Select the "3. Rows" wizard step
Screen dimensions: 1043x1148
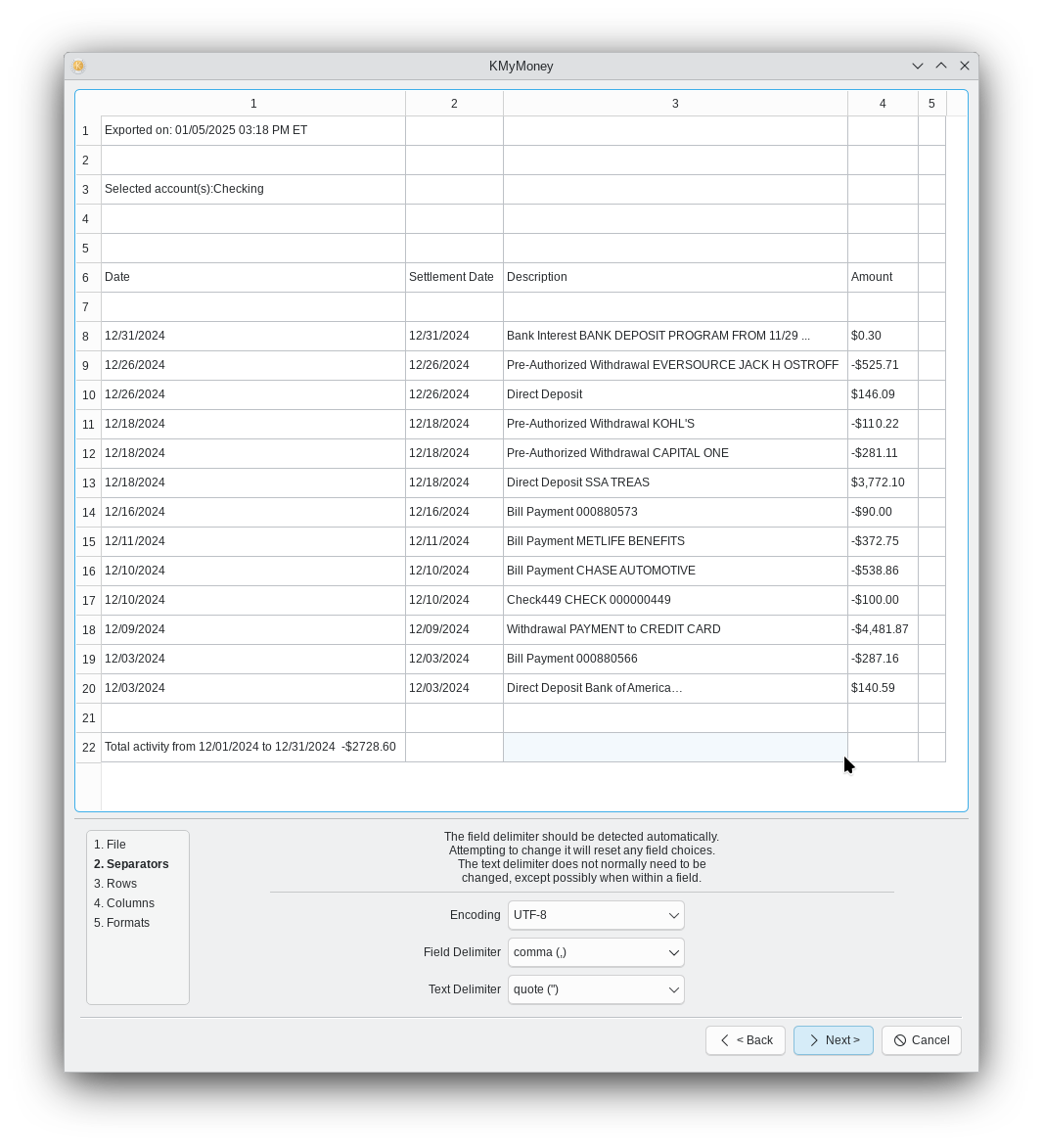click(x=115, y=883)
